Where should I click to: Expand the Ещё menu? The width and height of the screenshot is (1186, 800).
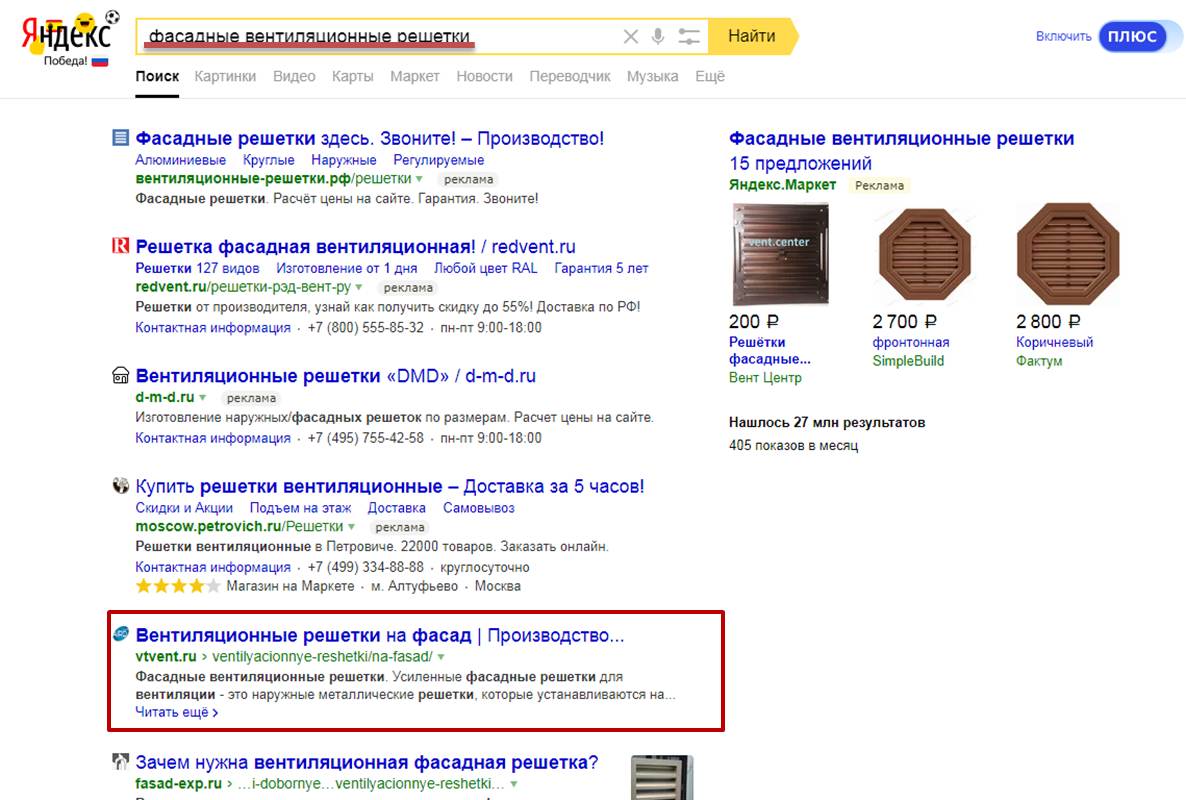point(709,76)
